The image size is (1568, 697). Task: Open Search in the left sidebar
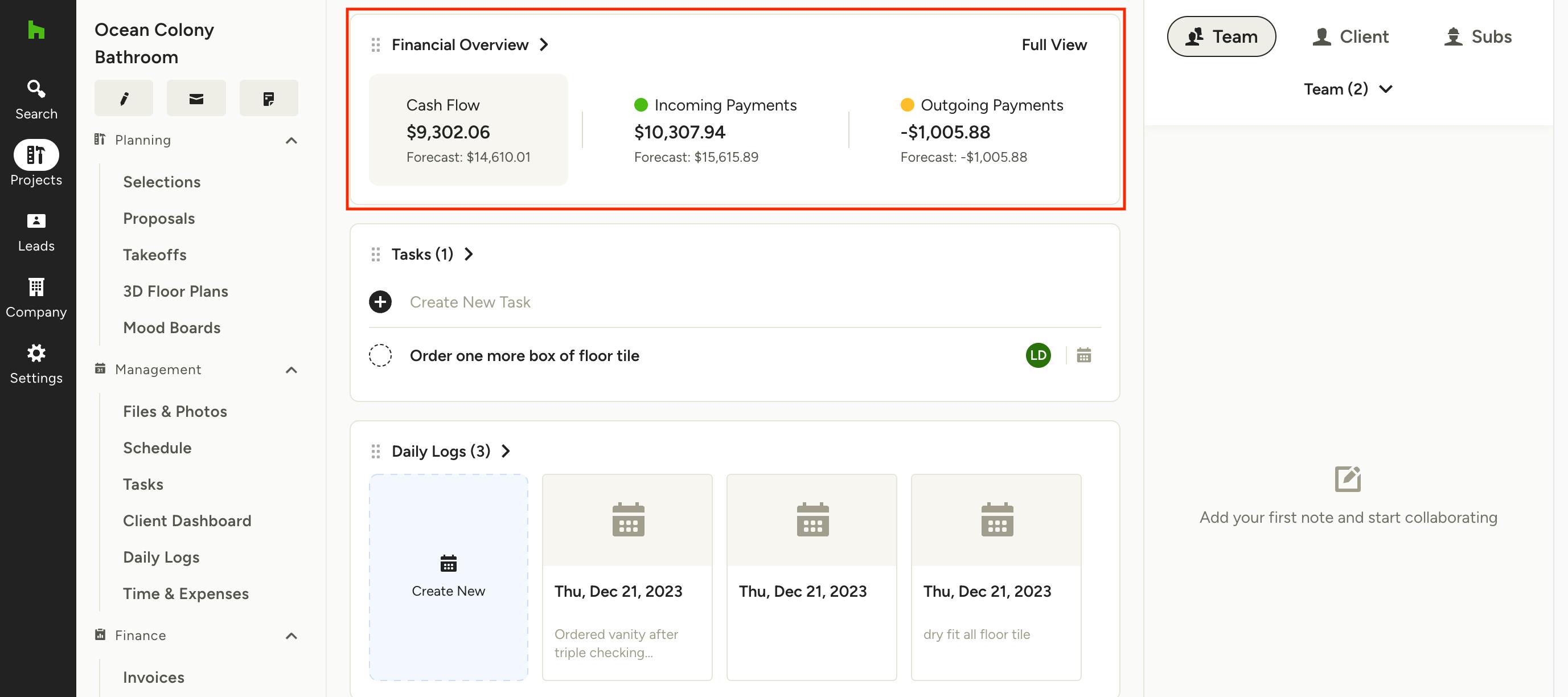click(x=36, y=100)
